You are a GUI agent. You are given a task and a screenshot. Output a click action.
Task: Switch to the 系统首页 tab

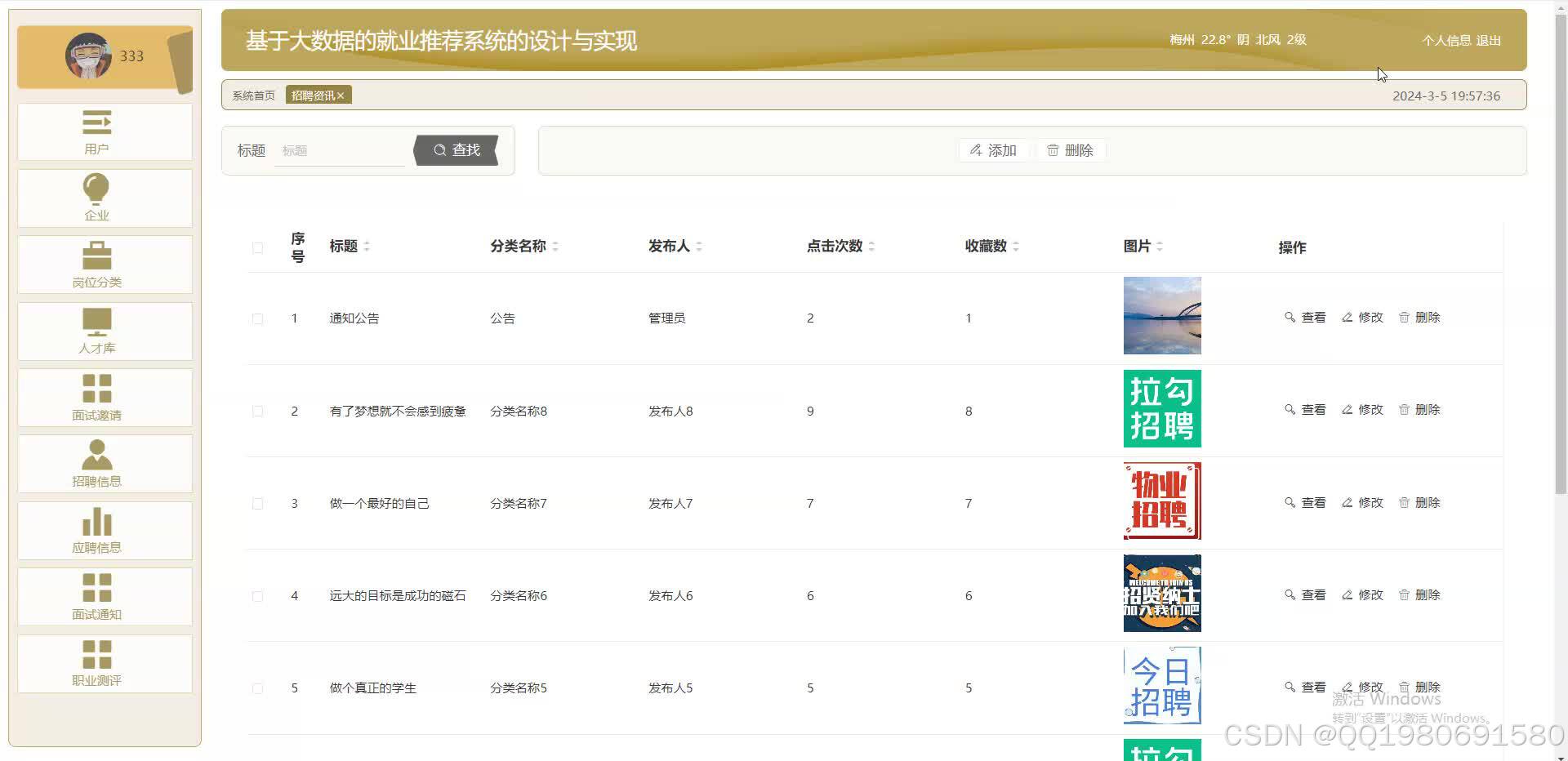coord(253,95)
